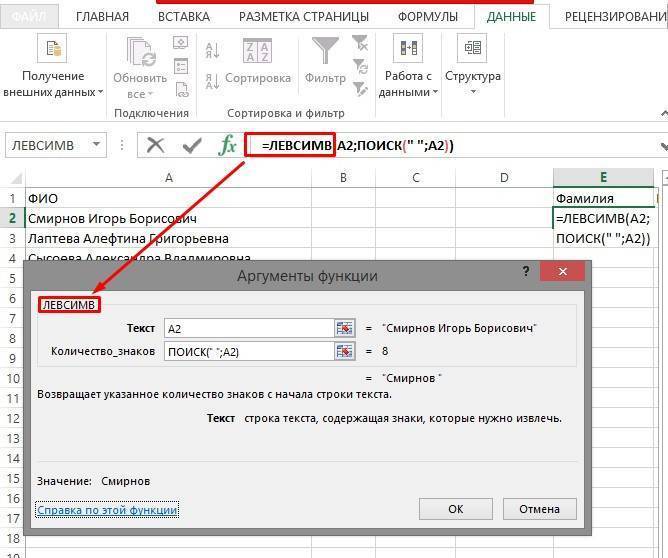Open Получение внешних данных menu
Image resolution: width=668 pixels, height=558 pixels.
tap(53, 67)
